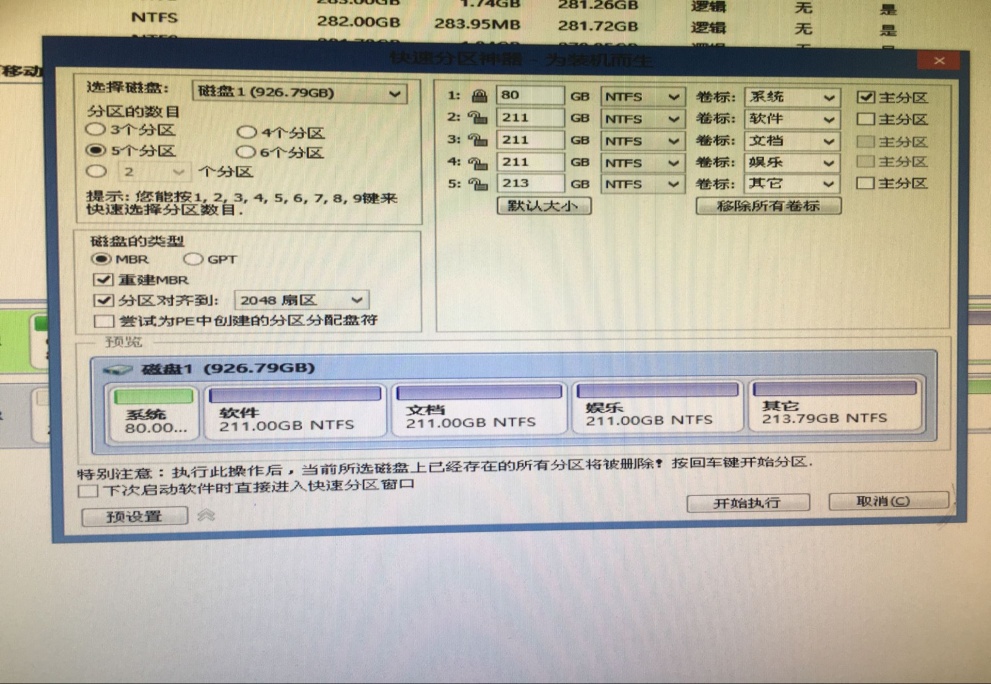Click the 移除所有卷标 button

pyautogui.click(x=768, y=206)
